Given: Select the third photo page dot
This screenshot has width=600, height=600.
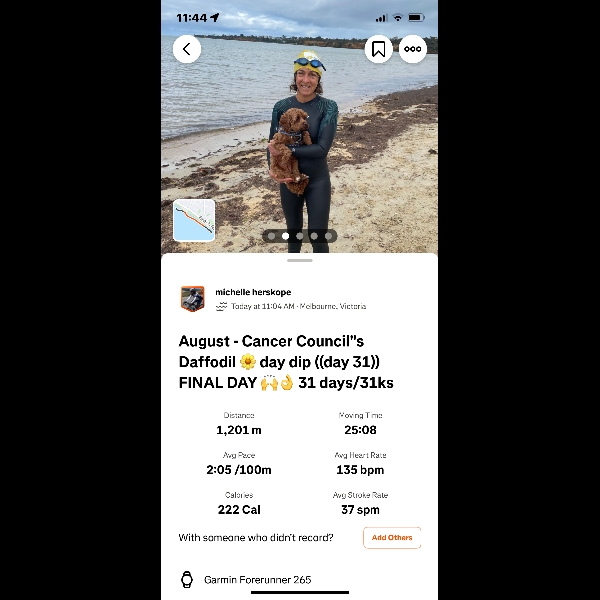Looking at the screenshot, I should [x=300, y=236].
